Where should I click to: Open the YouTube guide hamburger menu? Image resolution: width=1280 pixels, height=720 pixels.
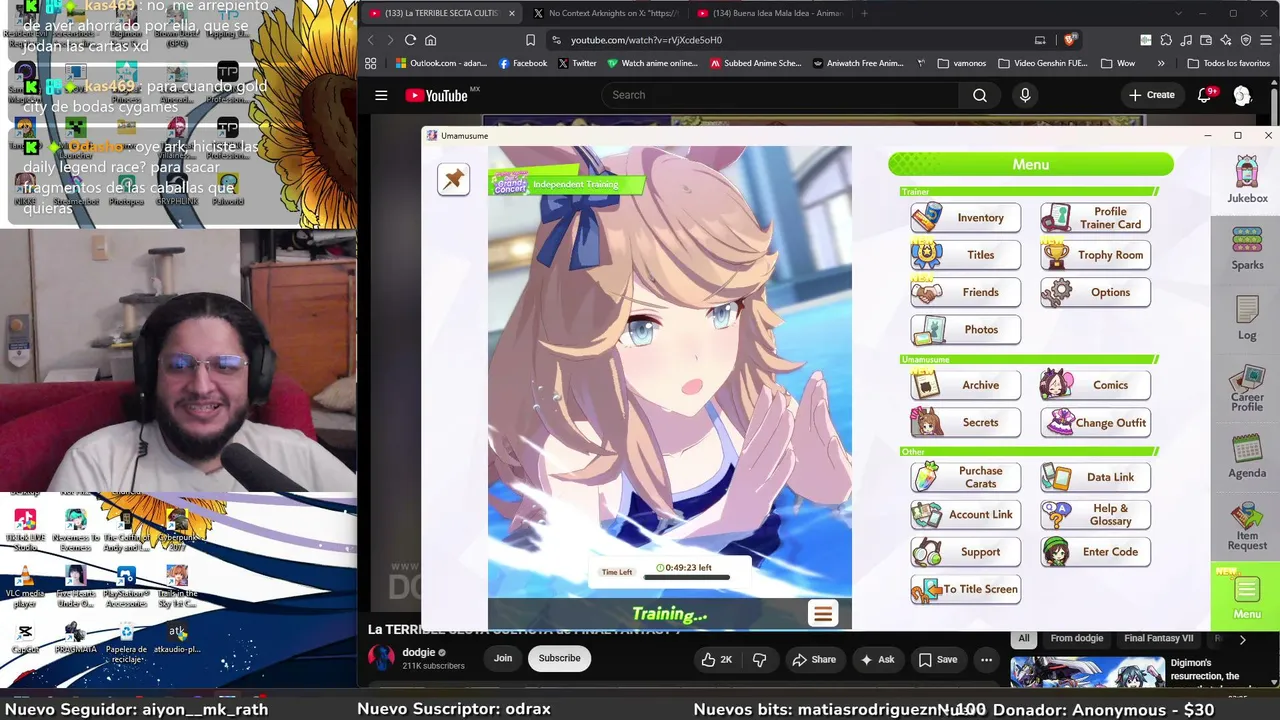381,95
